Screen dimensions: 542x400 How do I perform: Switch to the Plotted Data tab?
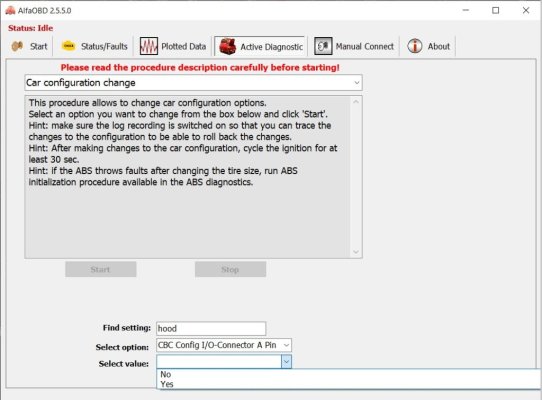(173, 46)
